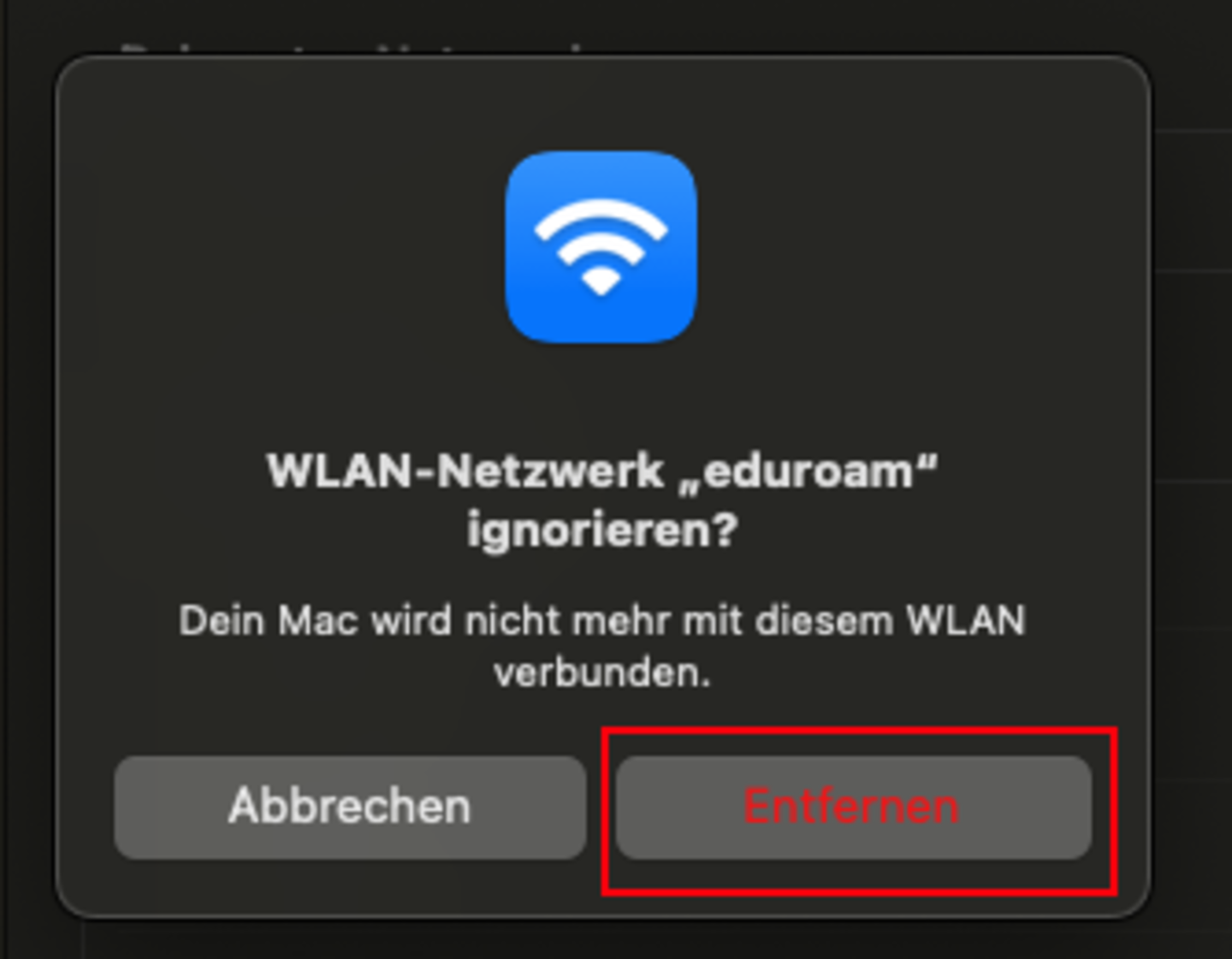The width and height of the screenshot is (1232, 959).
Task: Click the word 'ignorieren?' in the heading
Action: pos(602,530)
